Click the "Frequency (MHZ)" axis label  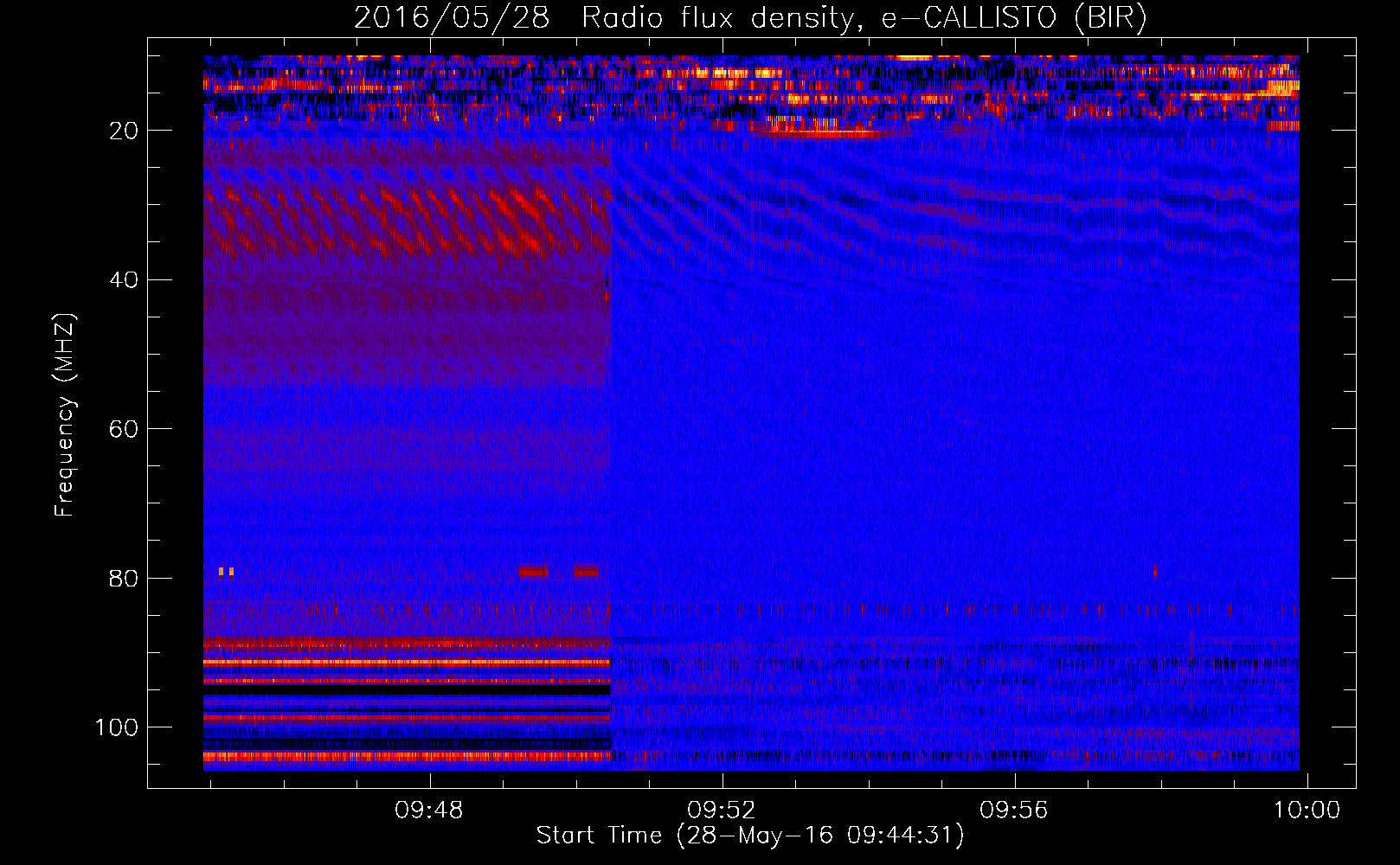click(x=65, y=415)
